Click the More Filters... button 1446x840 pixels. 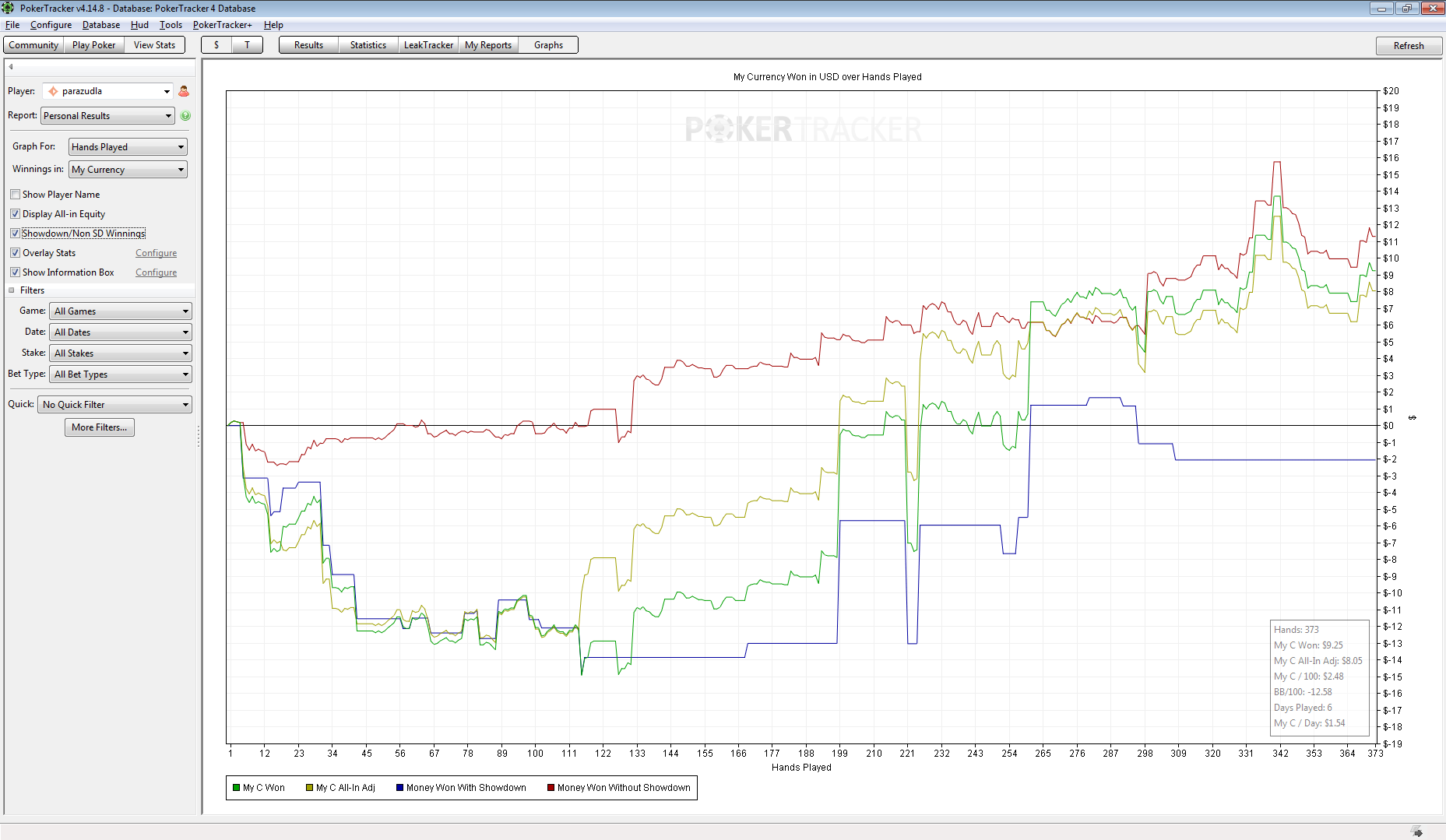click(x=99, y=427)
